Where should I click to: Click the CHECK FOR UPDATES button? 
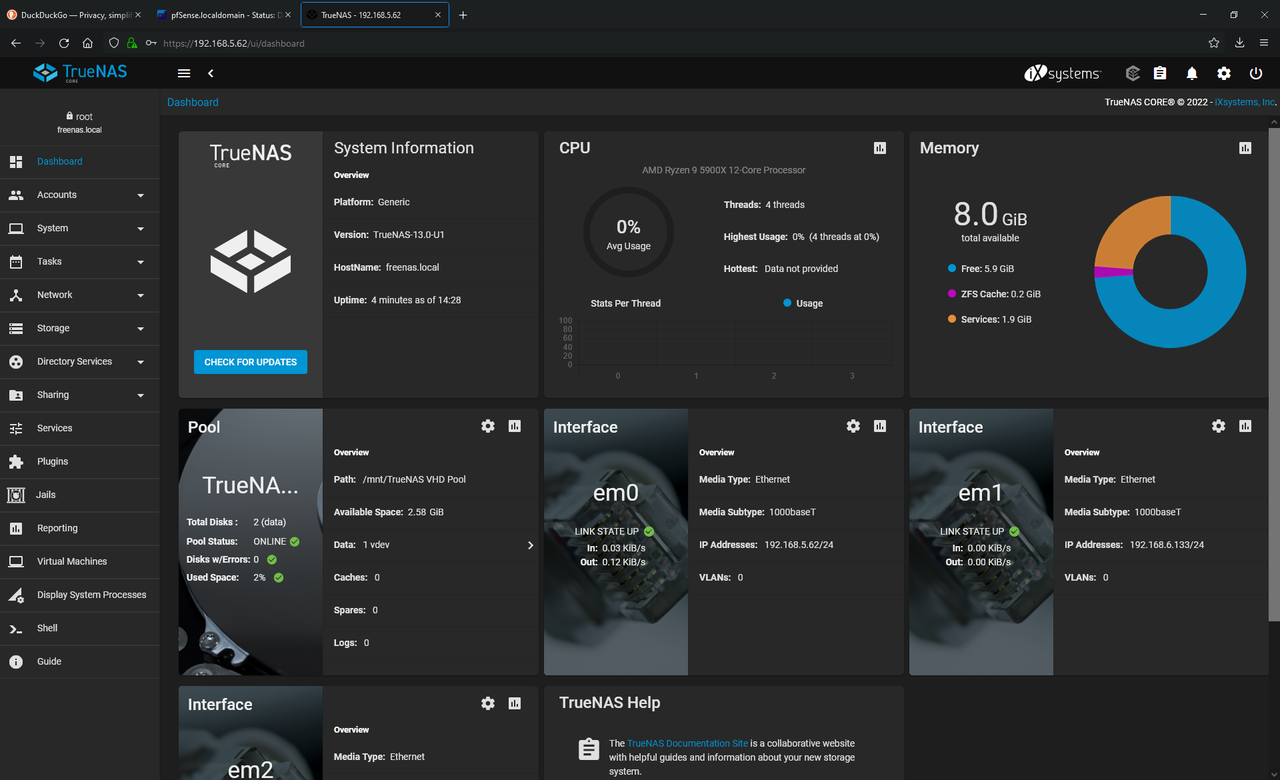point(250,362)
